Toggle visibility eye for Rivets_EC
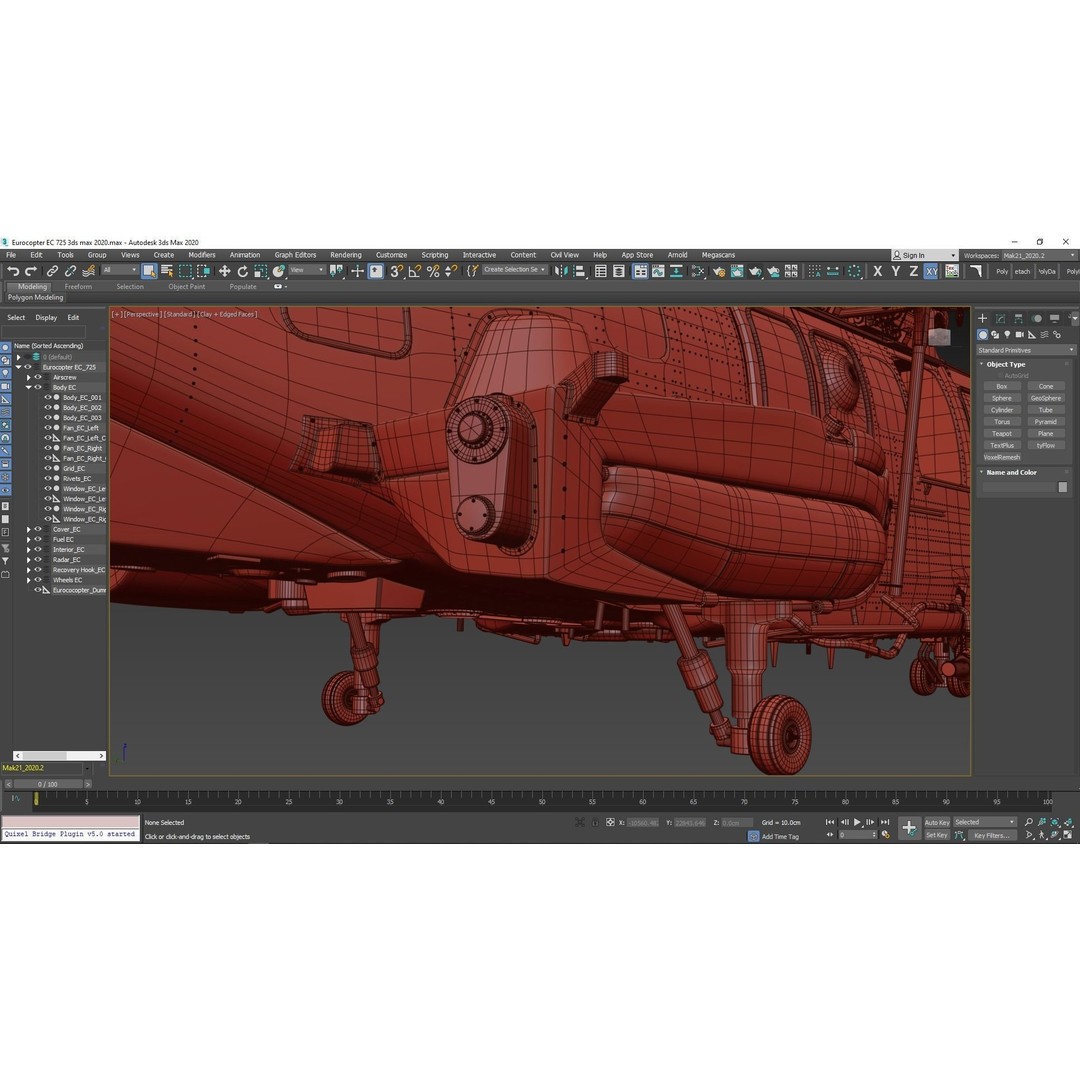Image resolution: width=1080 pixels, height=1080 pixels. 48,479
